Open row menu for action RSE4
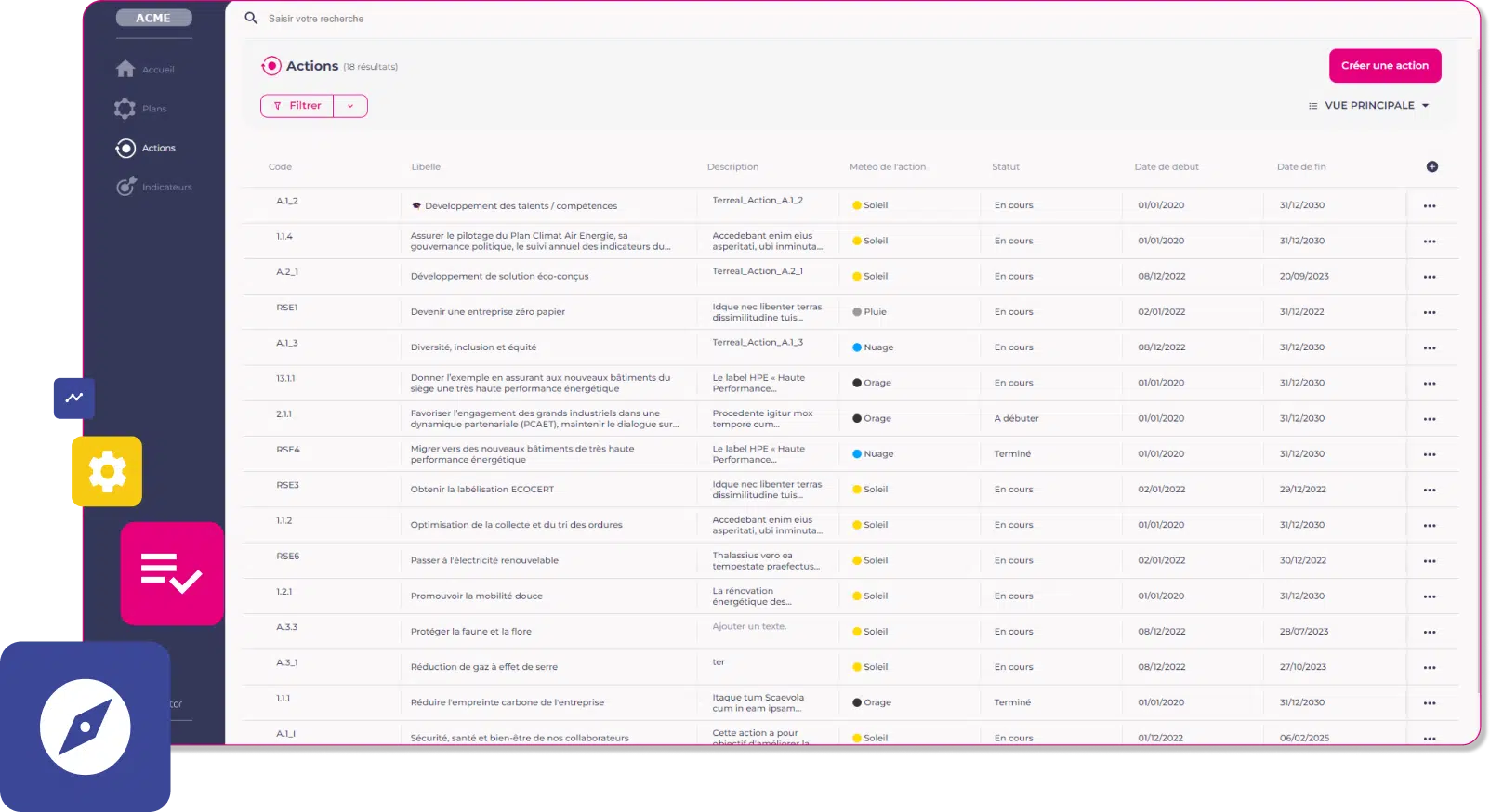Image resolution: width=1490 pixels, height=812 pixels. 1430,455
